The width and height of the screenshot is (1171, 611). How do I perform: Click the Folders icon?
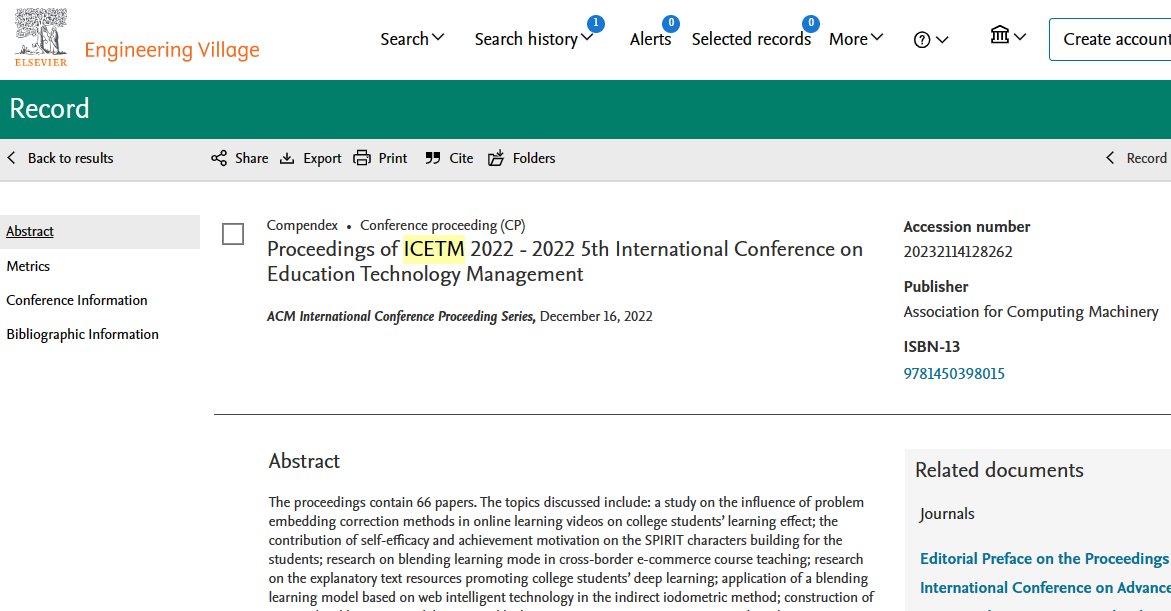[496, 158]
